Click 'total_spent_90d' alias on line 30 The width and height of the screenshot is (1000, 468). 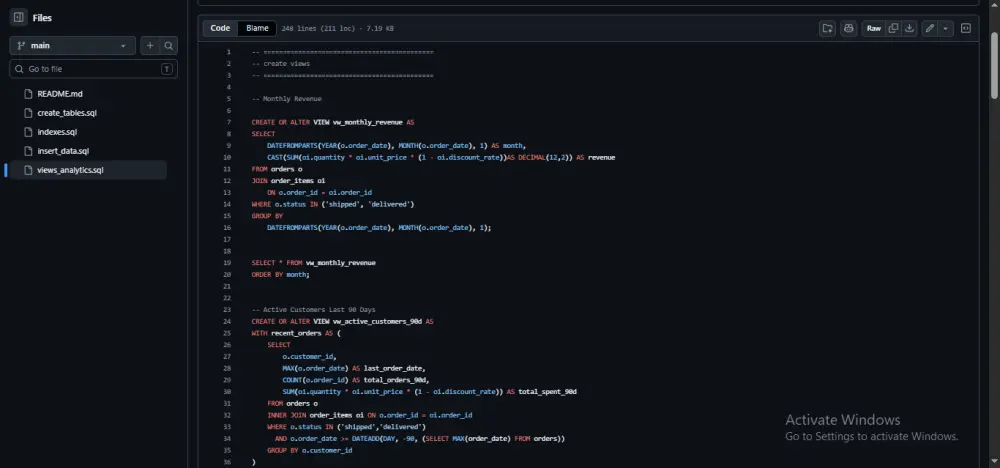[x=548, y=391]
